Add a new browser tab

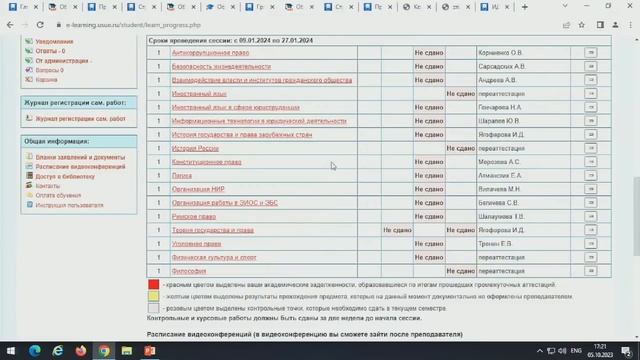524,7
